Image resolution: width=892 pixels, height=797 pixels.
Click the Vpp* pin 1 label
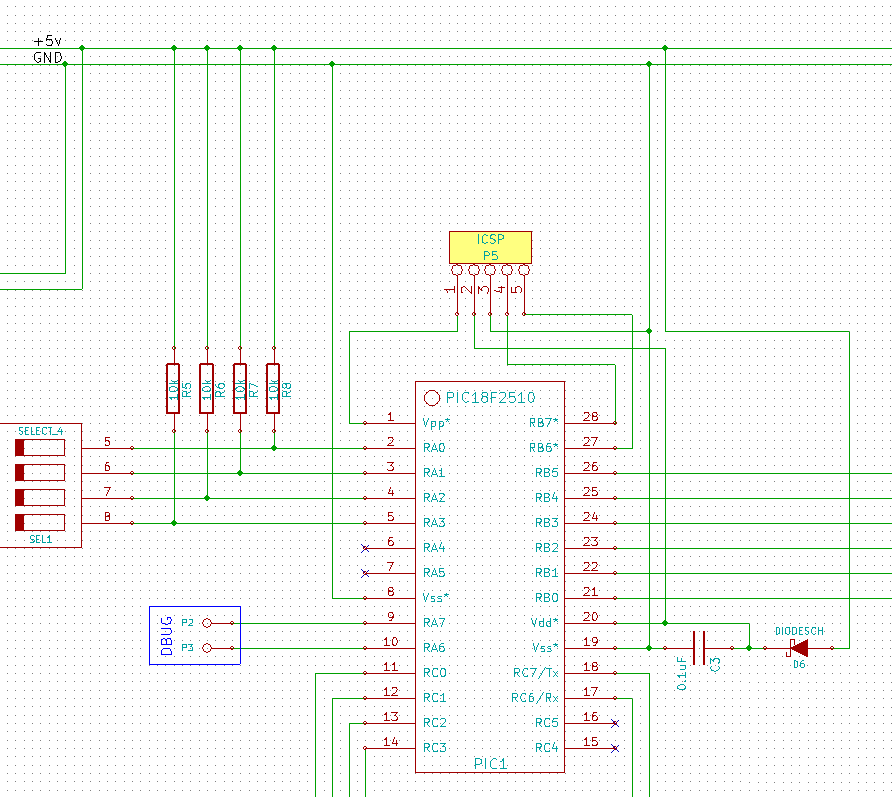[436, 423]
